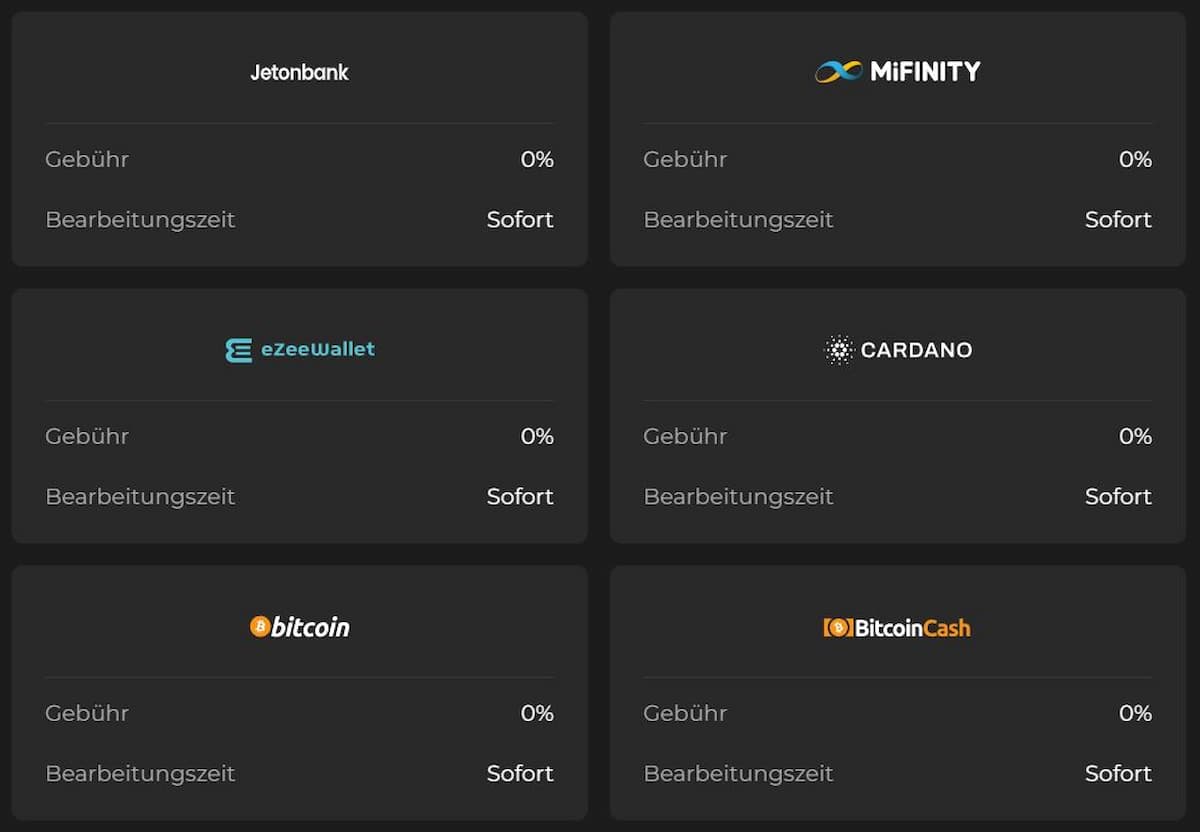The image size is (1200, 832).
Task: Click the Sofort value in Jetonbank card
Action: click(x=520, y=219)
